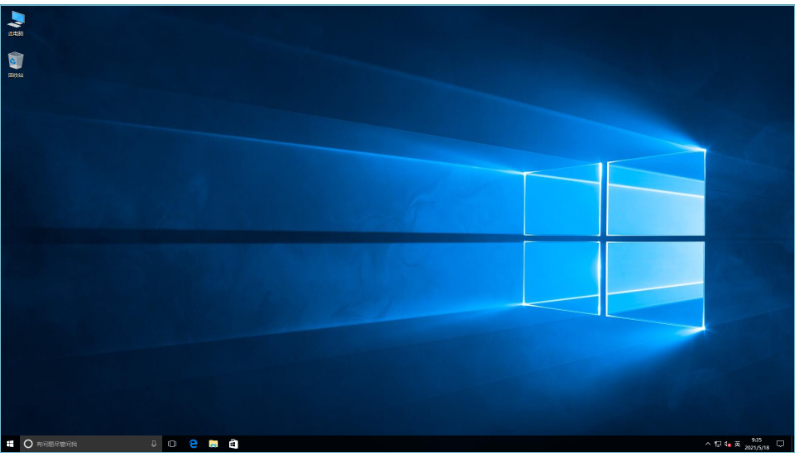Open the clock and date flyout
This screenshot has width=797, height=453.
click(x=757, y=443)
